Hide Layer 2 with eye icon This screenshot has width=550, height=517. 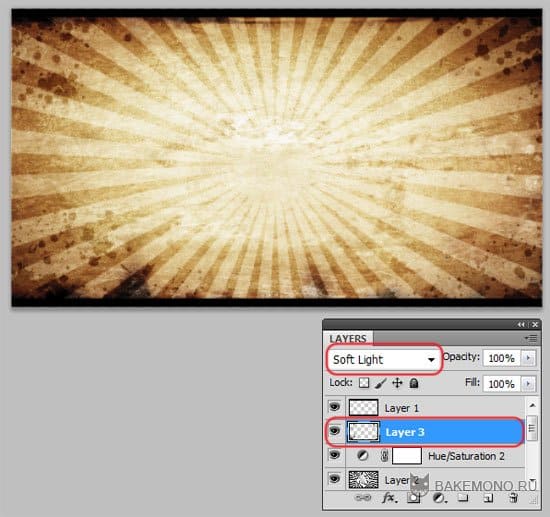click(x=334, y=479)
